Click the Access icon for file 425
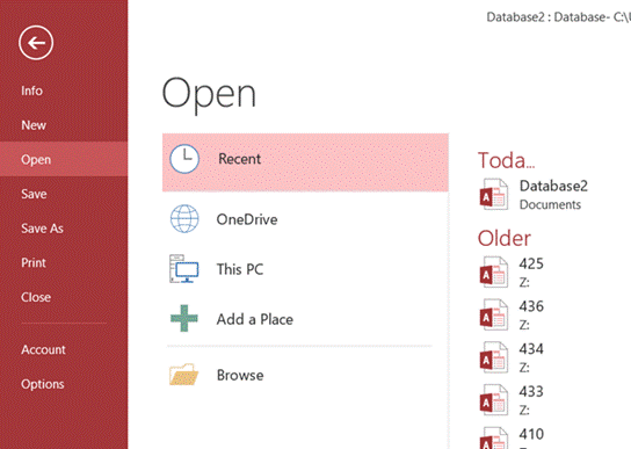 point(494,272)
